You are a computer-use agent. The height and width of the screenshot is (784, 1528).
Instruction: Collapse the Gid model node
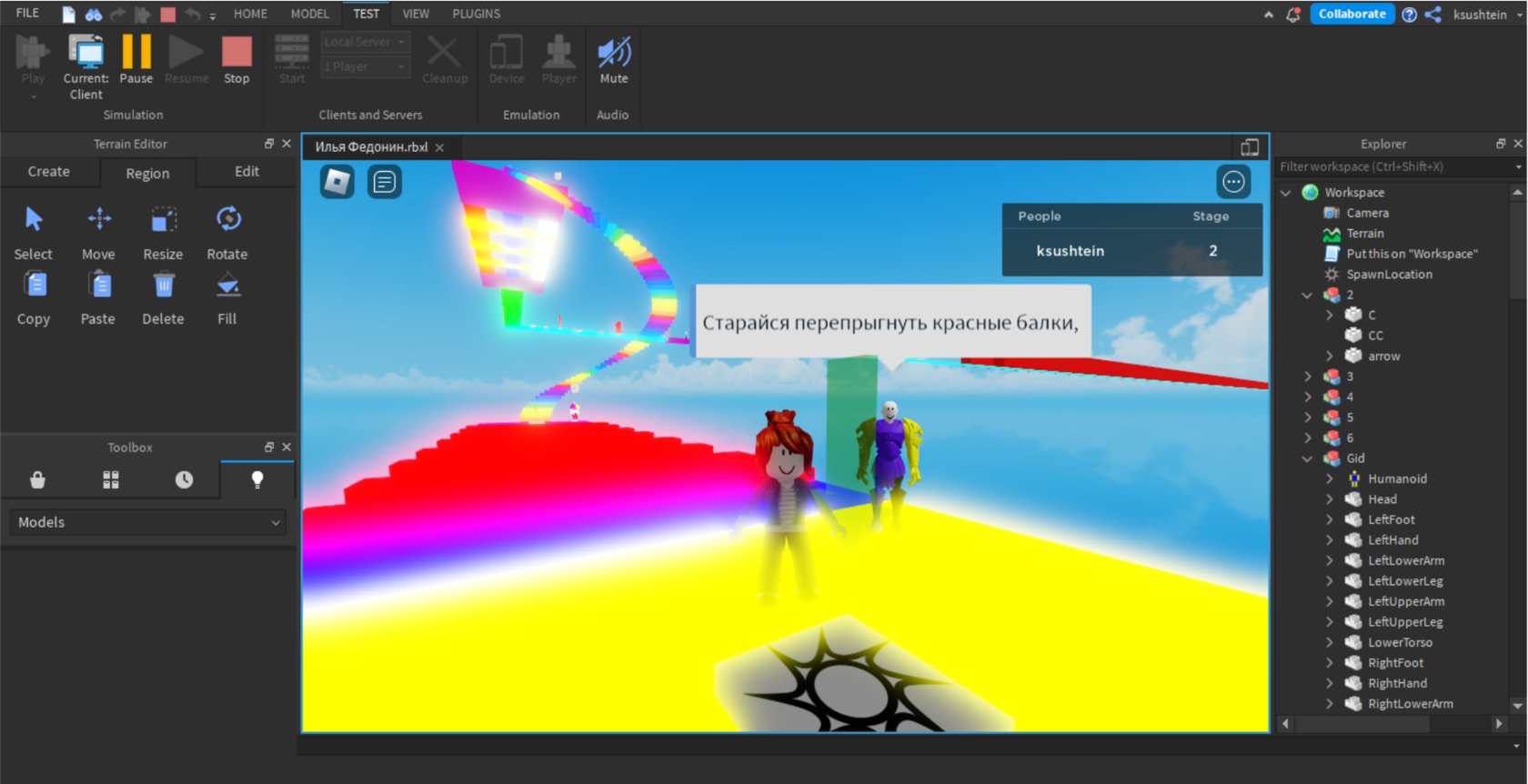click(x=1307, y=458)
